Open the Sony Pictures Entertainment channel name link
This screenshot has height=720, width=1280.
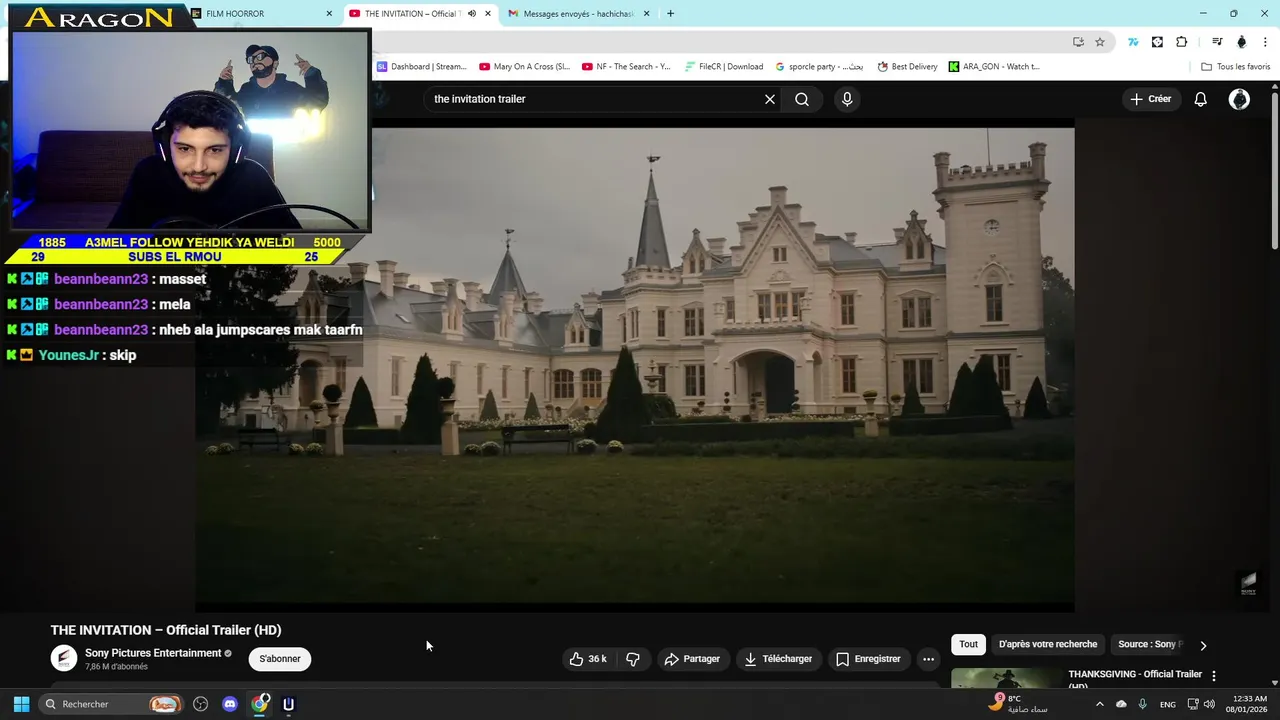coord(153,653)
